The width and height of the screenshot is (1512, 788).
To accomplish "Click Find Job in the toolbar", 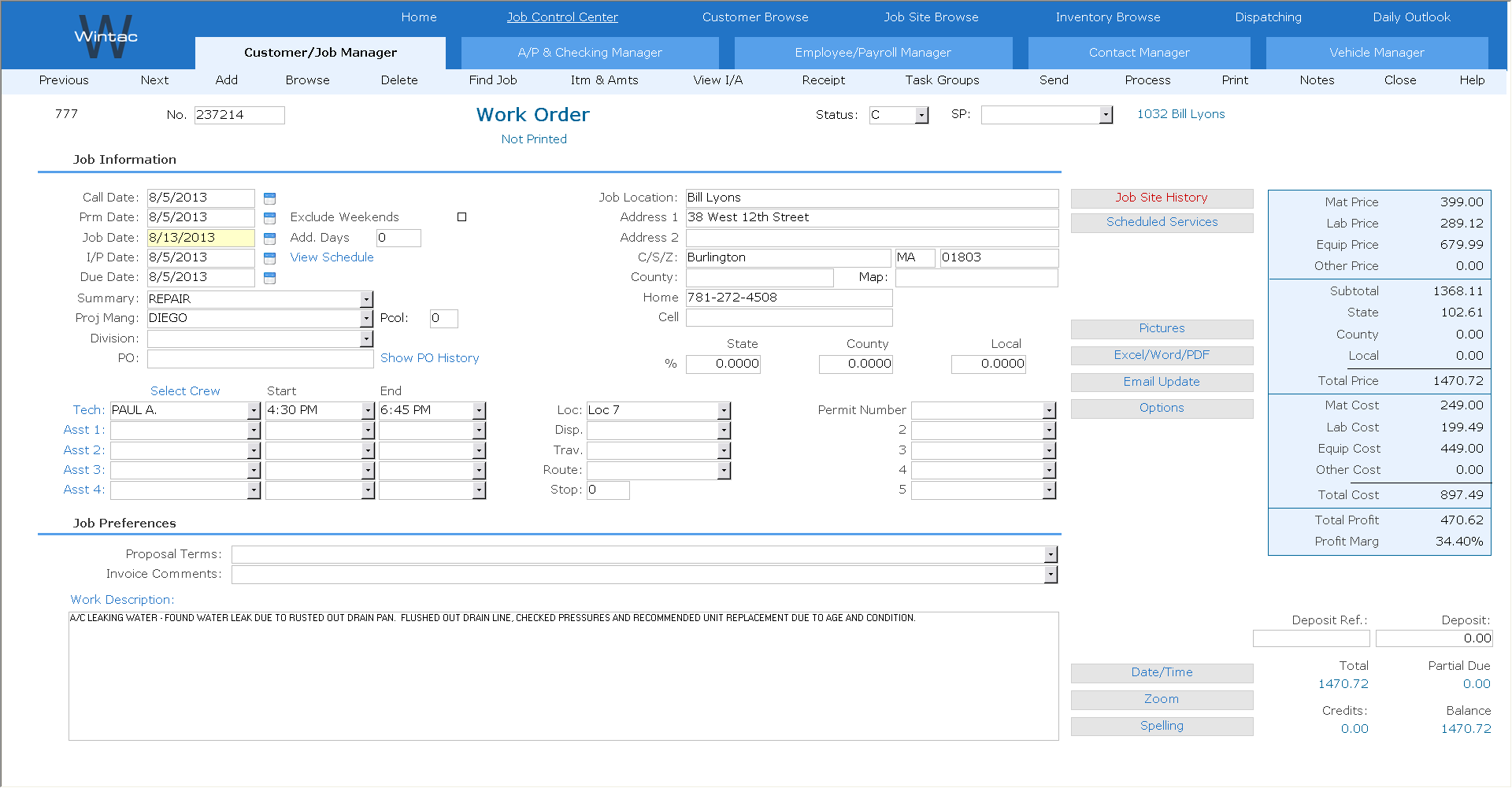I will (x=493, y=80).
